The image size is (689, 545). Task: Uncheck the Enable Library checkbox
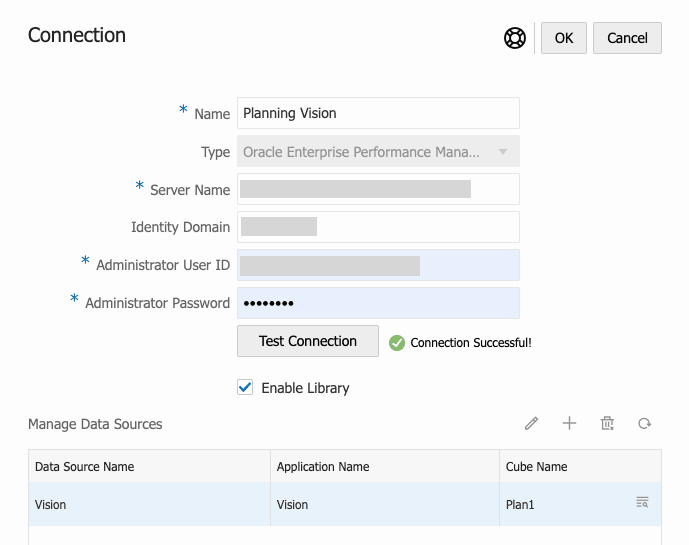point(245,387)
